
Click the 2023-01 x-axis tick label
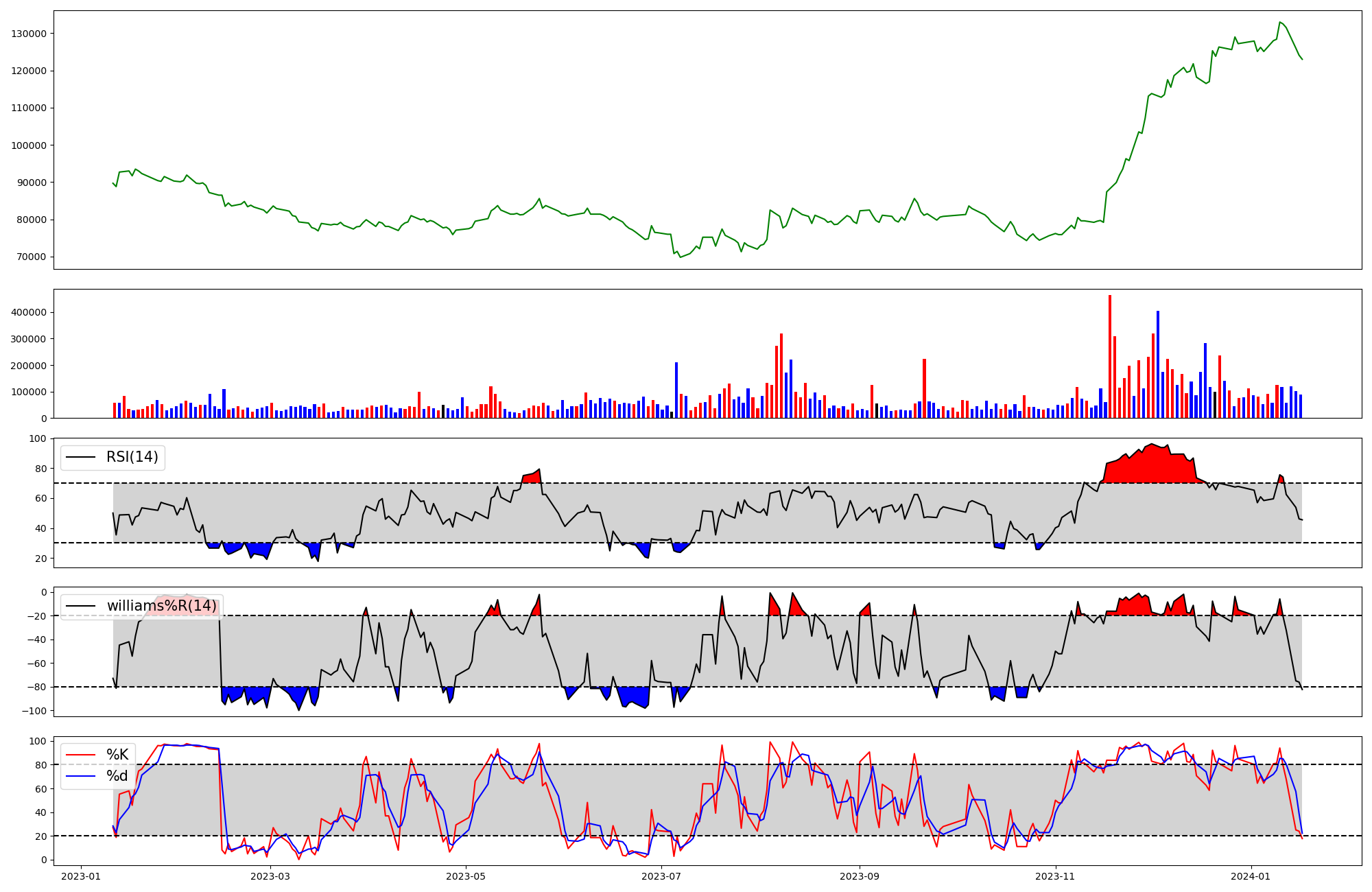(x=81, y=876)
